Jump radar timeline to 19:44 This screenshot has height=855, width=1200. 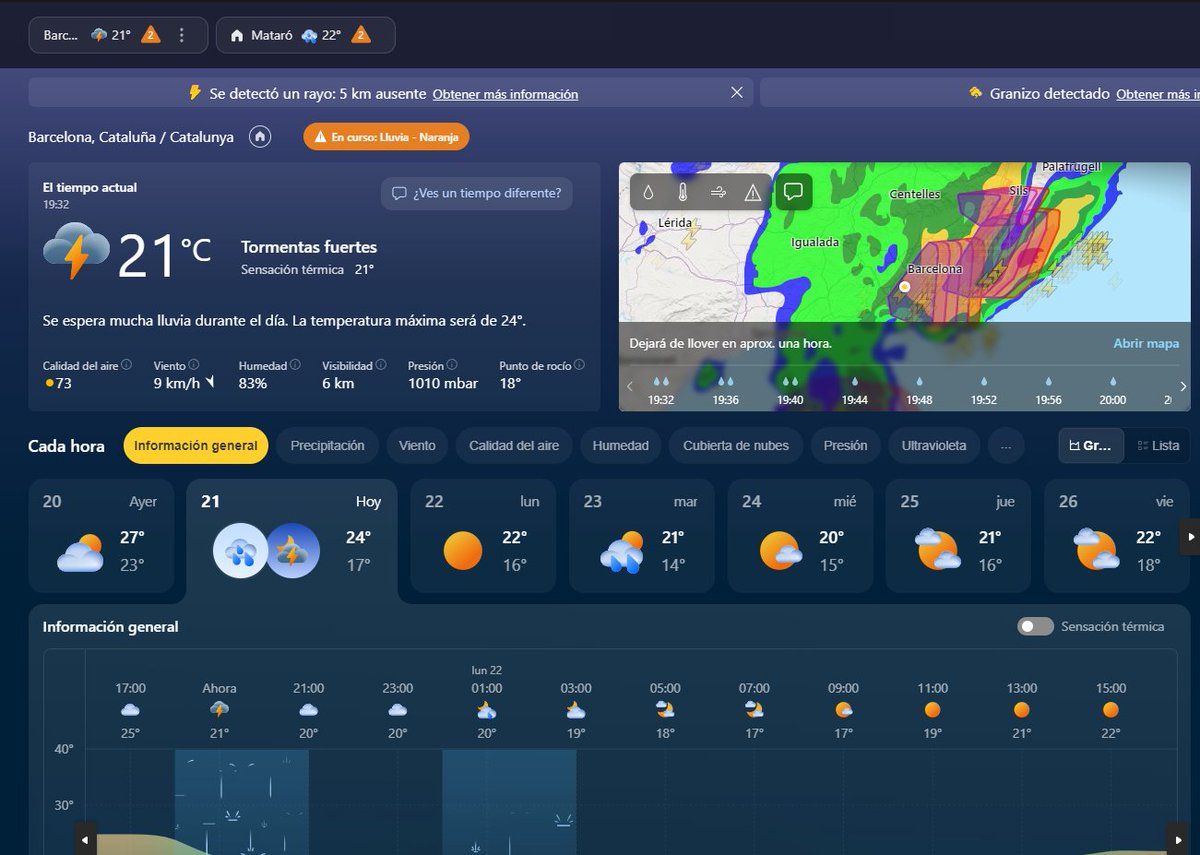click(854, 391)
